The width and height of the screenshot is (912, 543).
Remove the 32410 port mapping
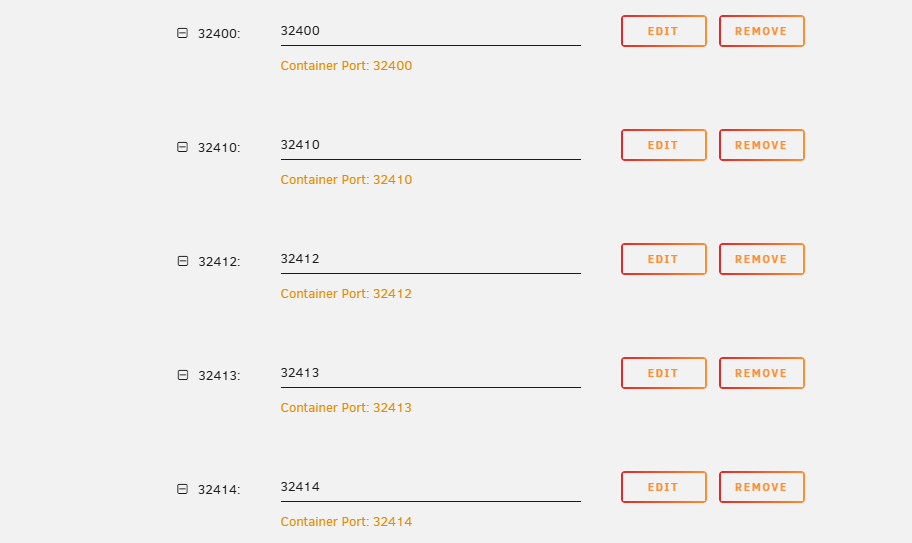(x=762, y=145)
